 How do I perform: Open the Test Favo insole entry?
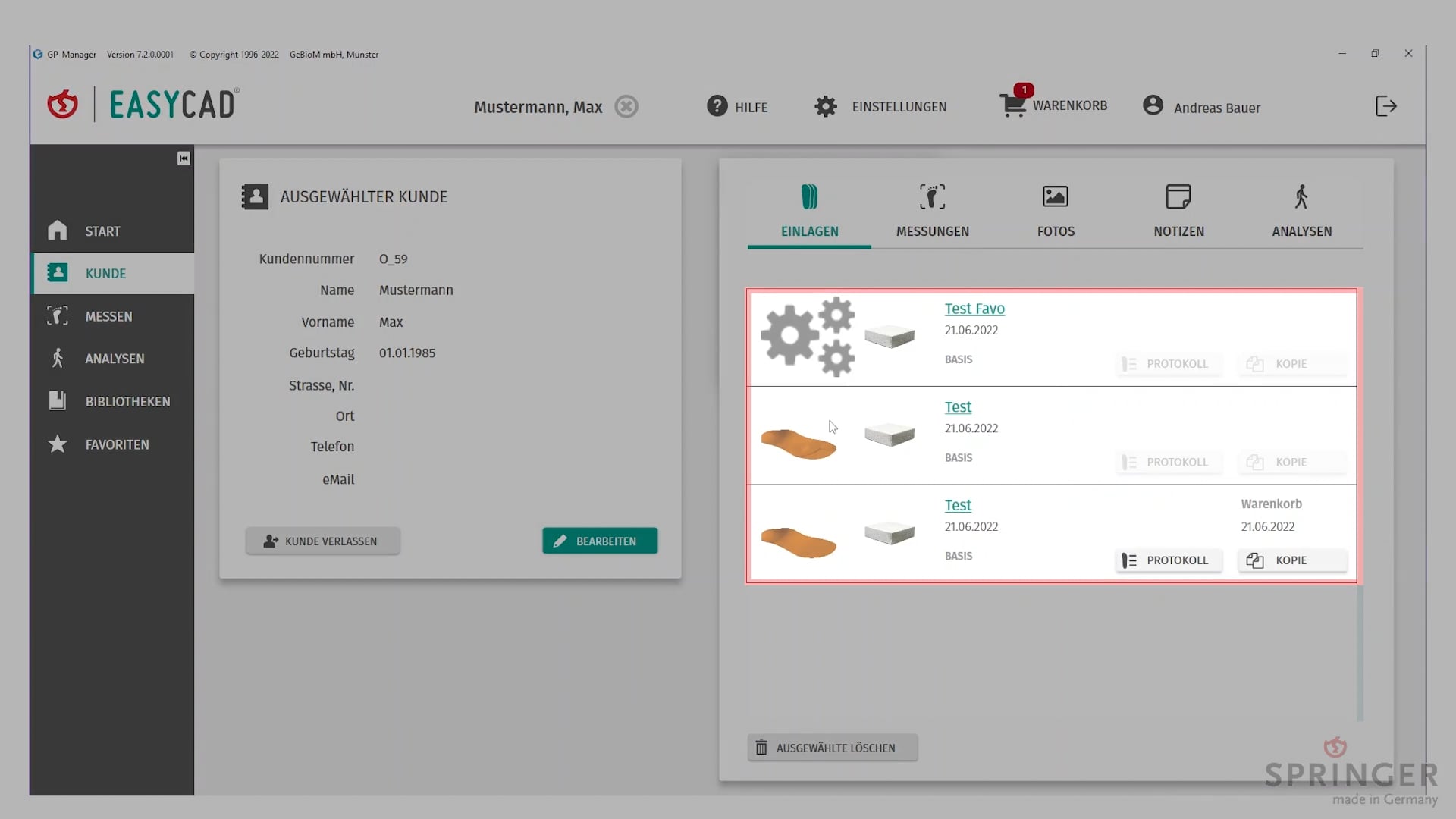974,309
